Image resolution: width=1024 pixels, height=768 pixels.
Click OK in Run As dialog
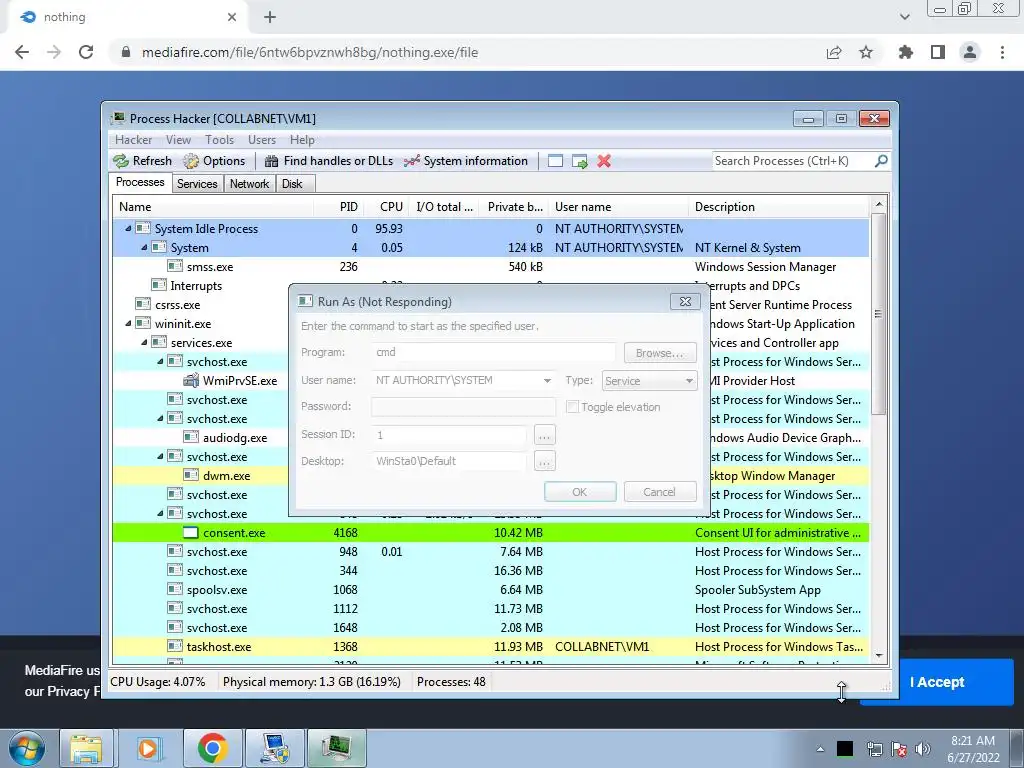pos(580,492)
